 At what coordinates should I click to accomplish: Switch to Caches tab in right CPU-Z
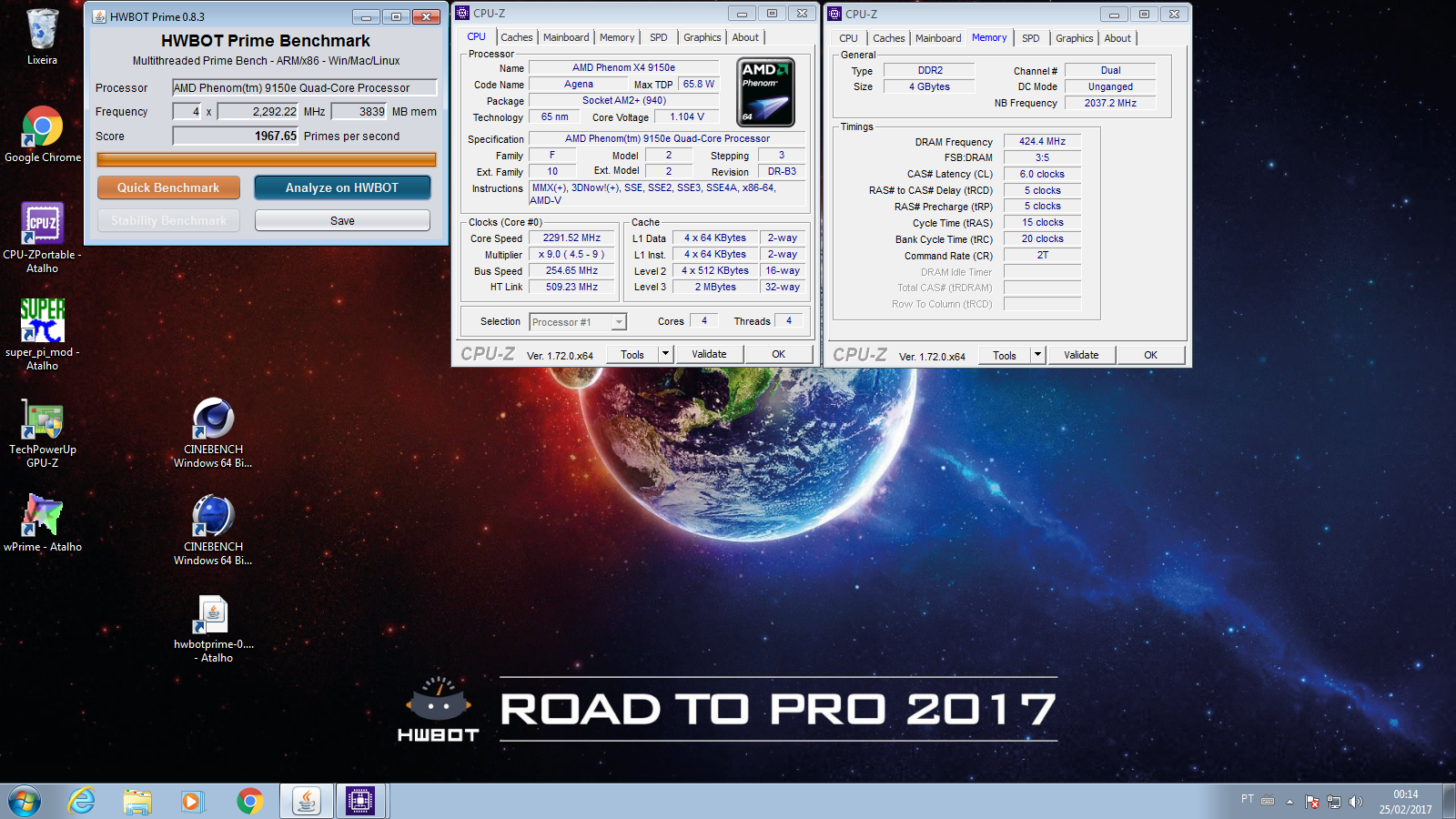coord(889,38)
